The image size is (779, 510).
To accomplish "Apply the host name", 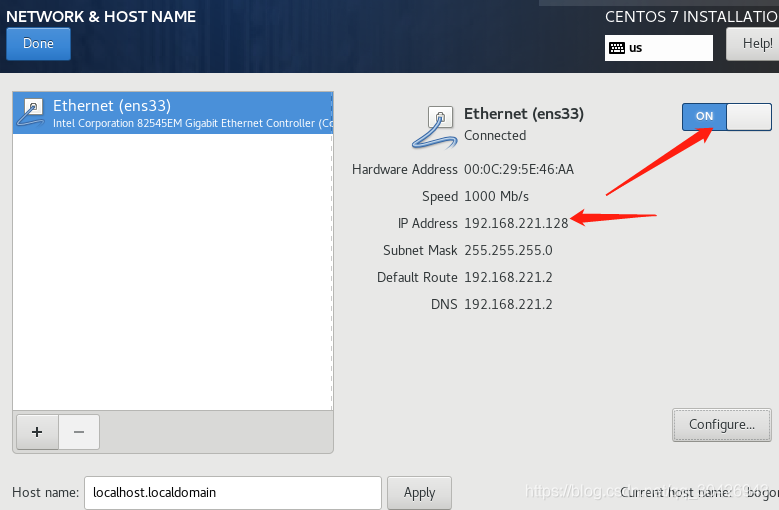I will 419,493.
